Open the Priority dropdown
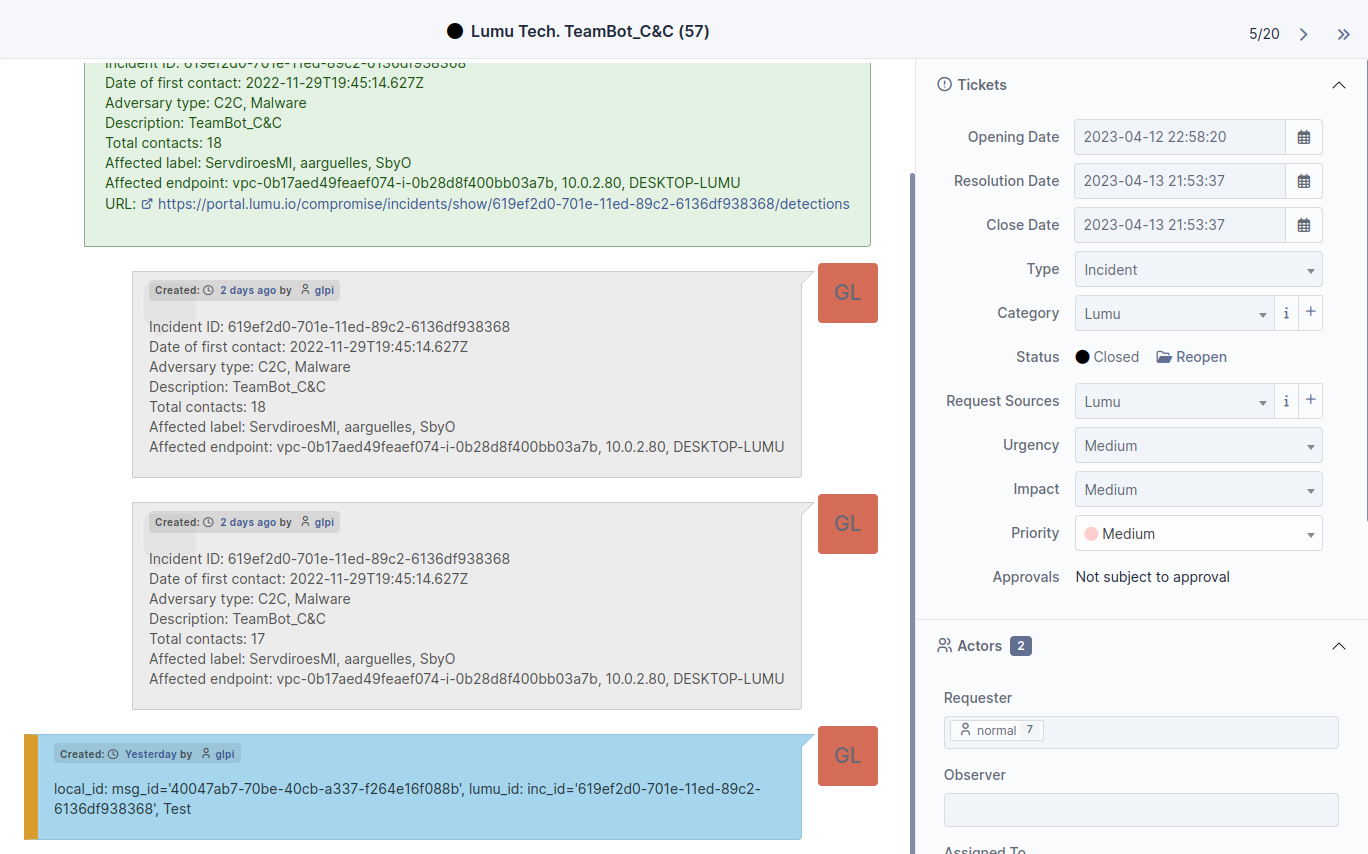The width and height of the screenshot is (1368, 854). [1198, 533]
